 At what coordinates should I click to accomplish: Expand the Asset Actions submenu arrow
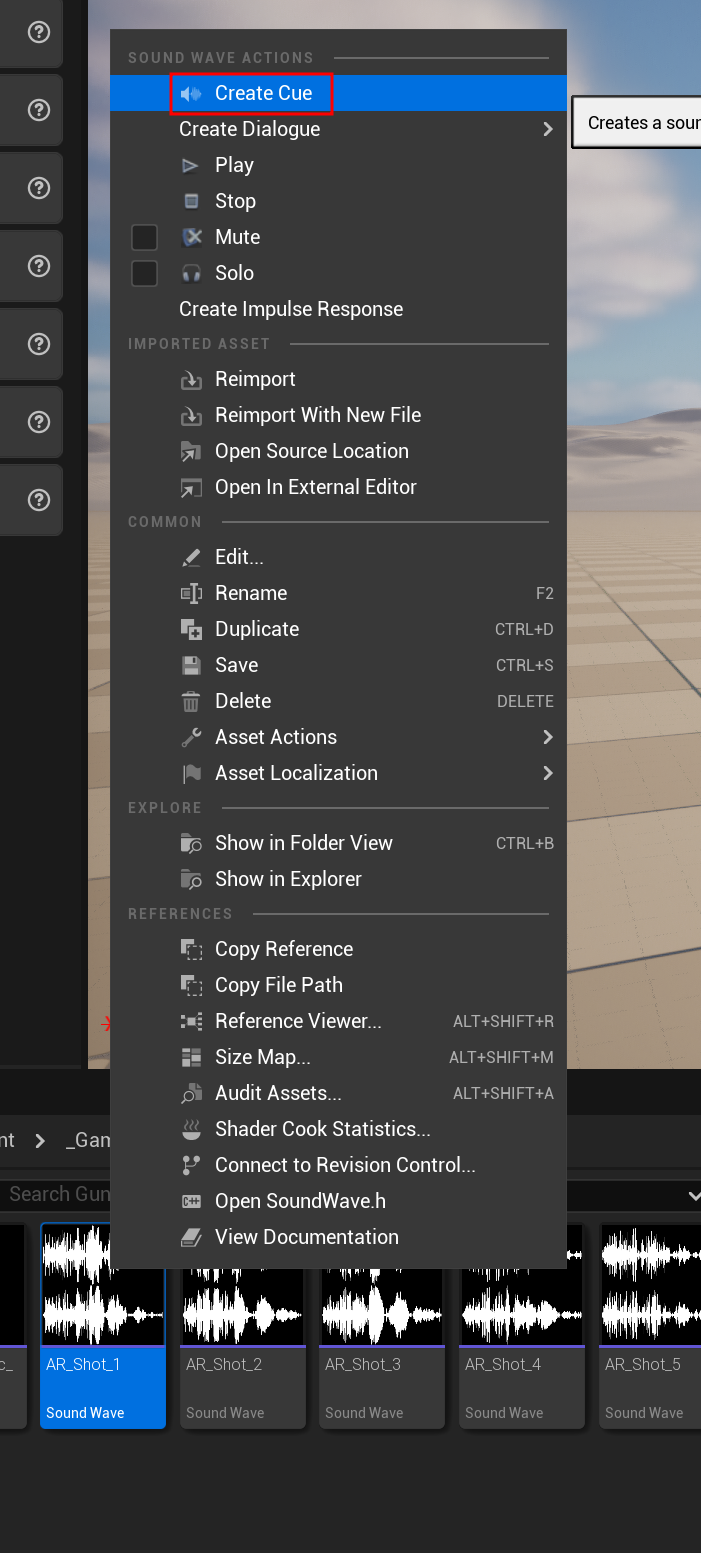click(x=548, y=738)
